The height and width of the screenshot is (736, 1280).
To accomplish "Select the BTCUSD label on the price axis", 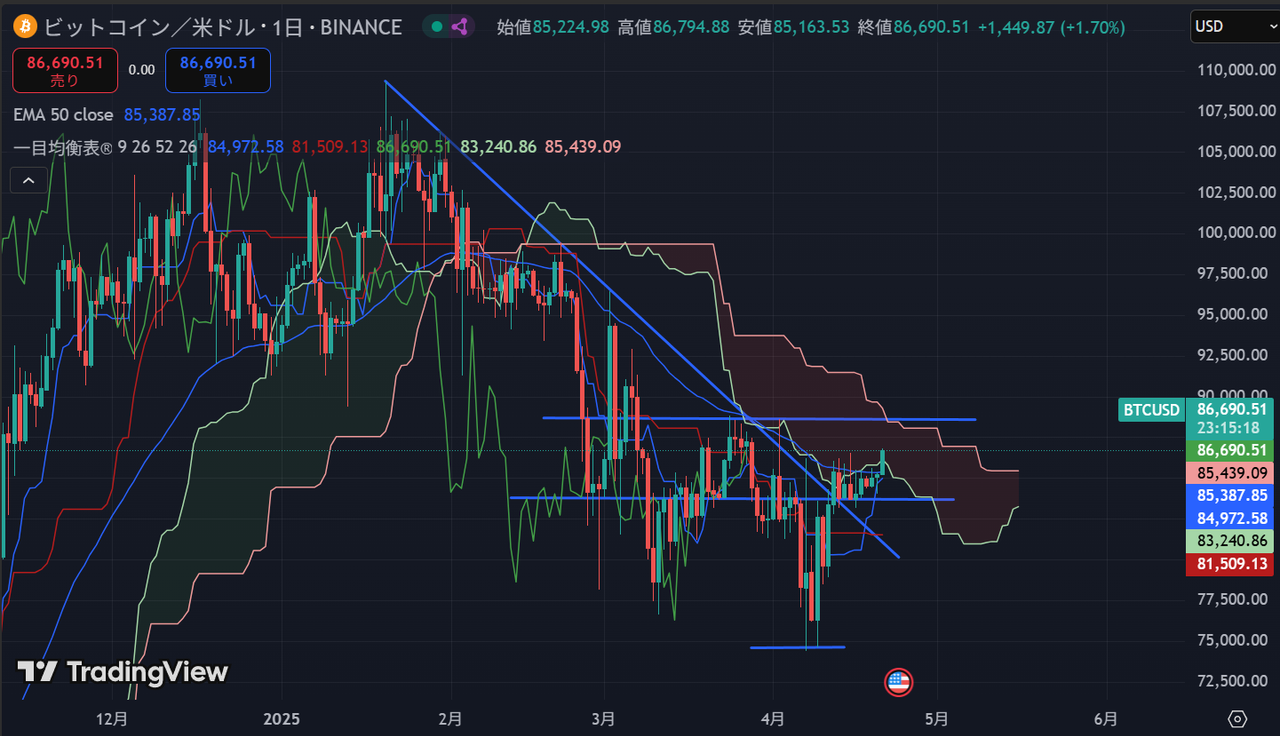I will point(1150,410).
